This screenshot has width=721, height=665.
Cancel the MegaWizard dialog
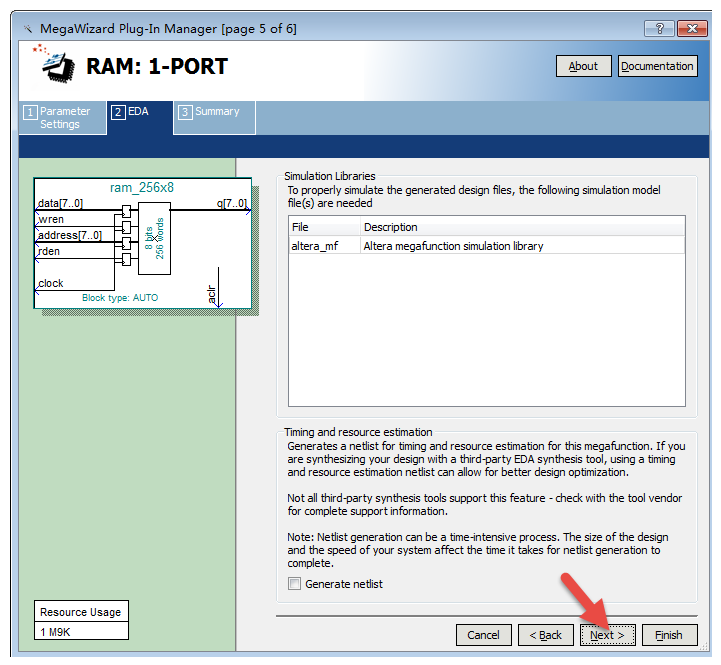tap(483, 635)
